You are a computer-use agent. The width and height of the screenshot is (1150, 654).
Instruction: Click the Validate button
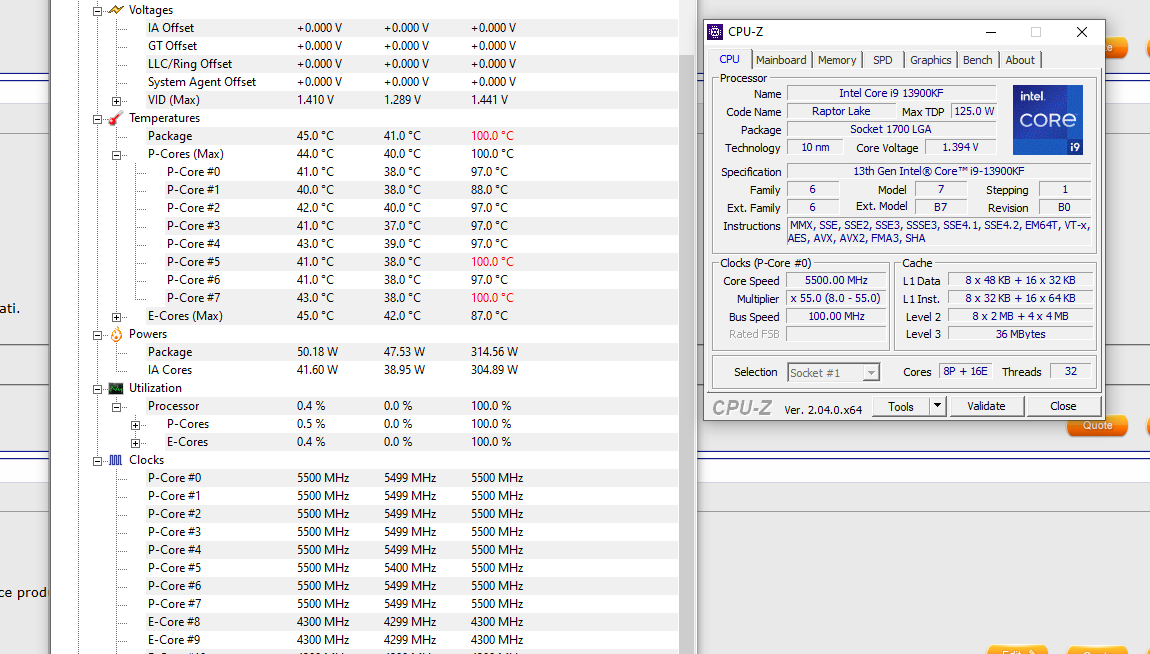click(x=986, y=406)
